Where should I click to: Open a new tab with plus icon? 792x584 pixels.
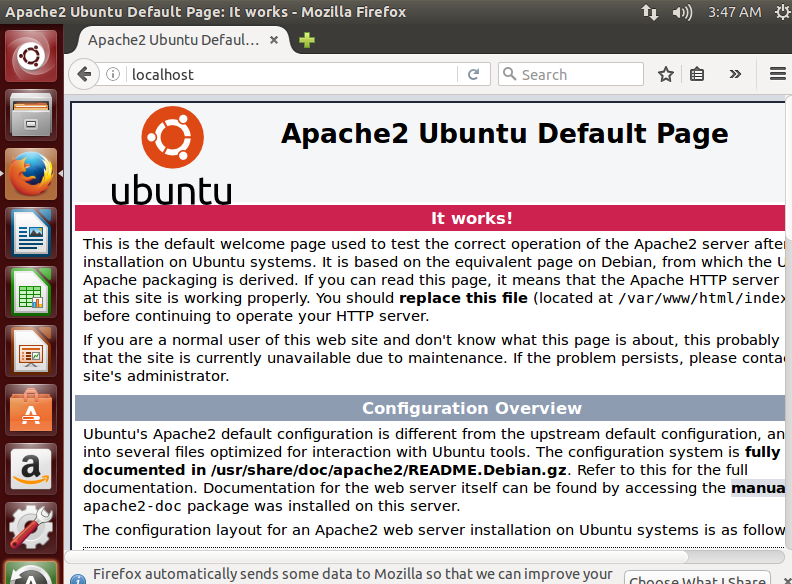click(x=307, y=40)
